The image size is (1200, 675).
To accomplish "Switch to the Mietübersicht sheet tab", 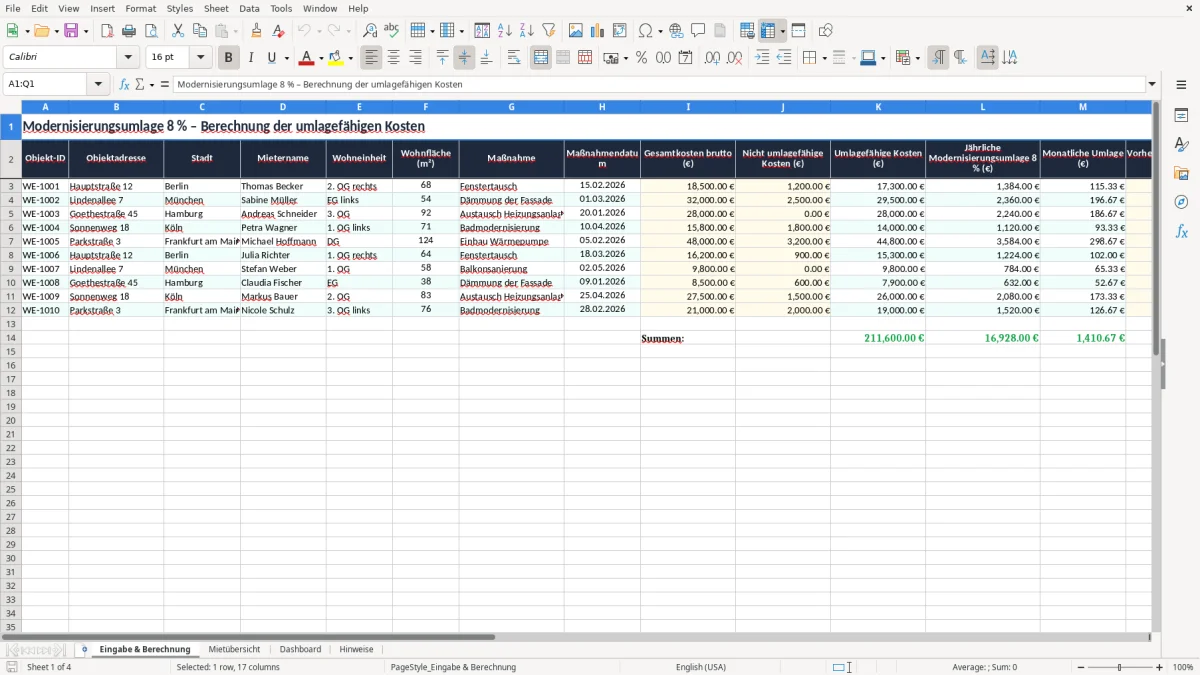I will 234,650.
